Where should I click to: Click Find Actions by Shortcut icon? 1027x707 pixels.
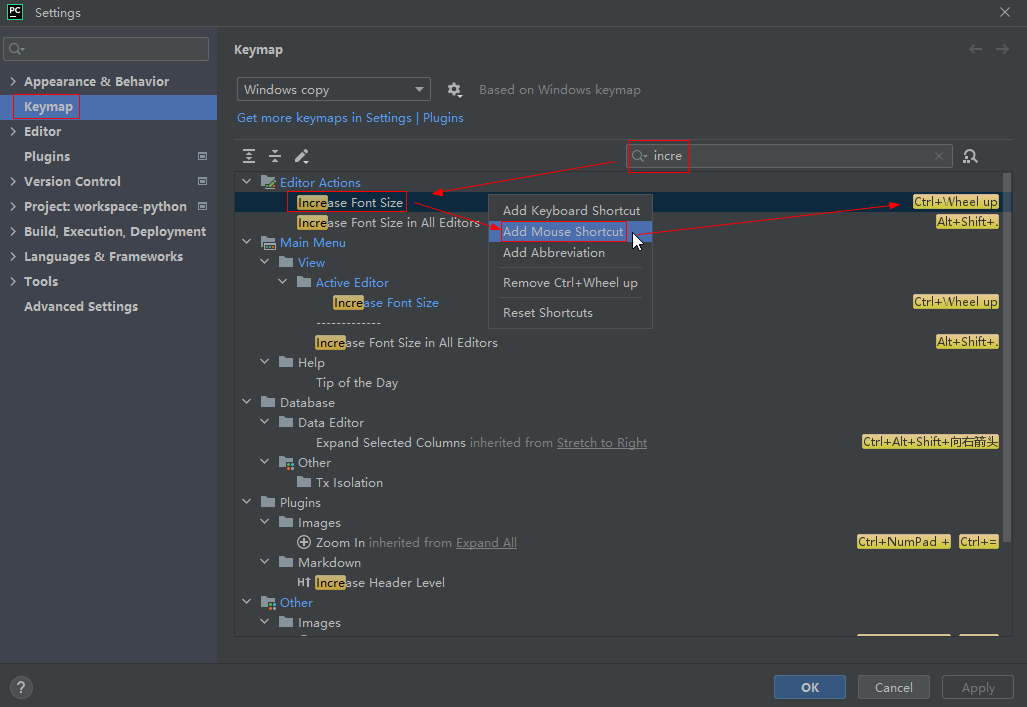tap(970, 156)
